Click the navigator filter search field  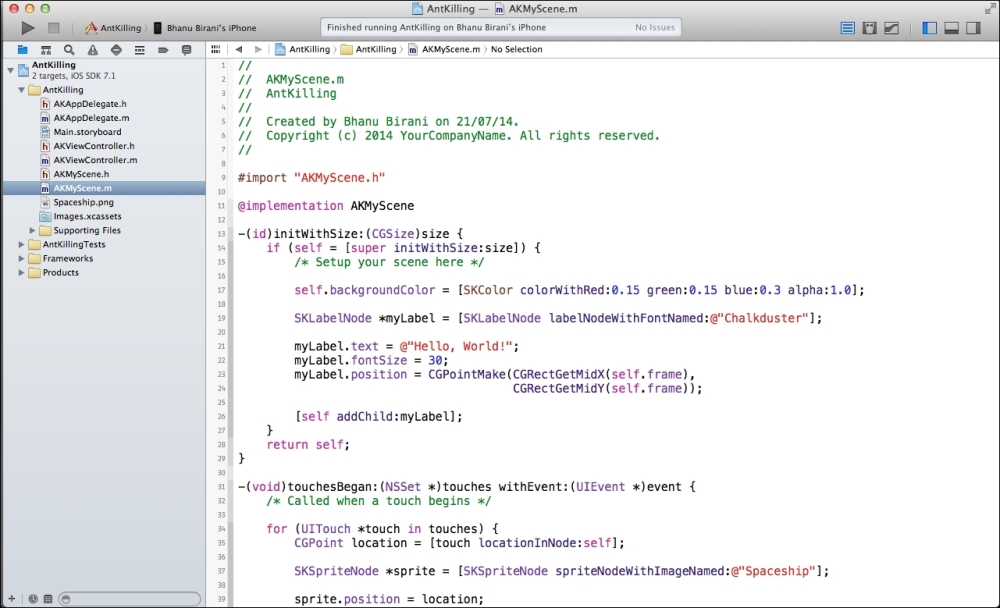tap(130, 598)
